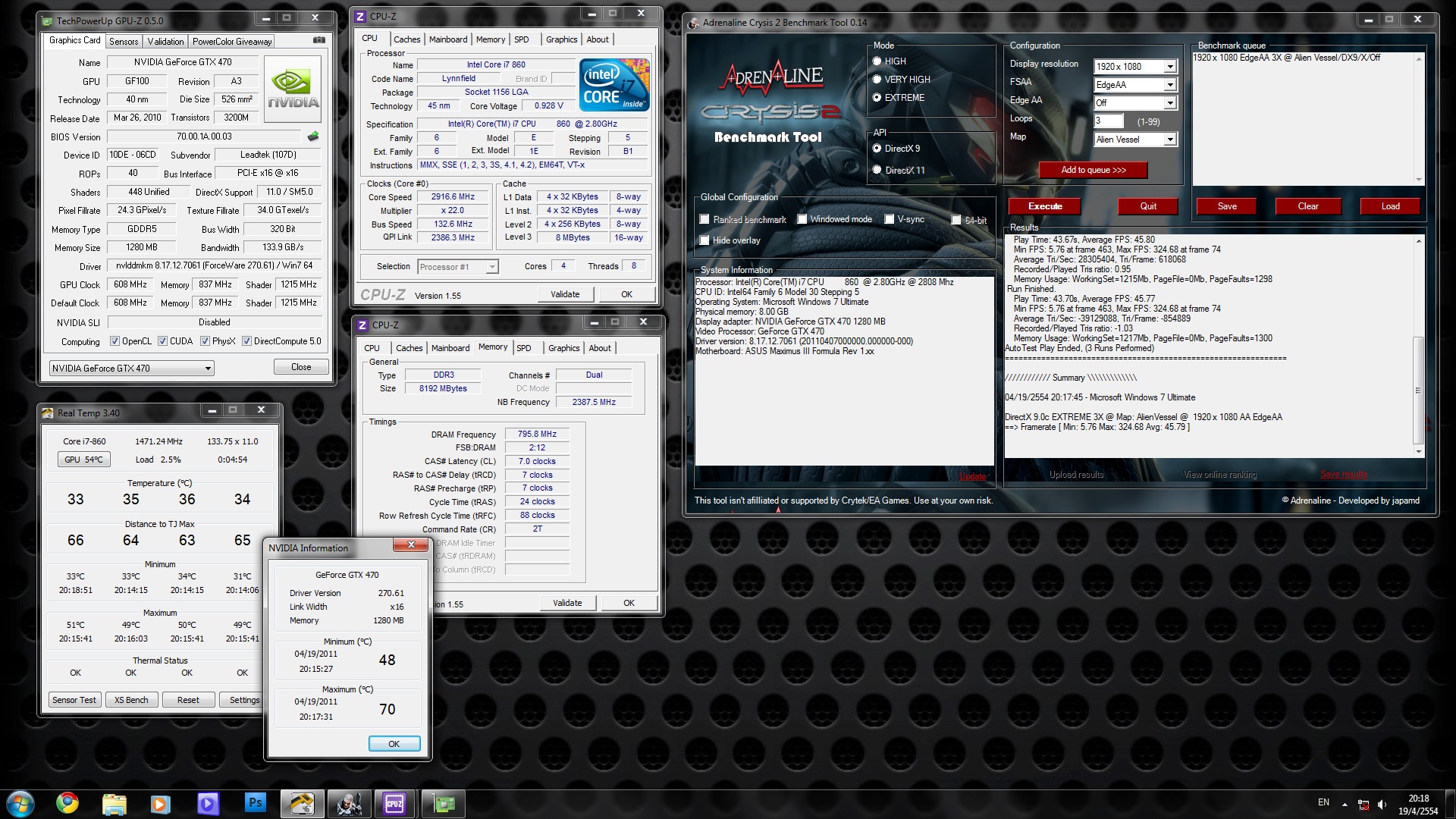Click the Loops number input field
The image size is (1456, 819).
[x=1108, y=121]
